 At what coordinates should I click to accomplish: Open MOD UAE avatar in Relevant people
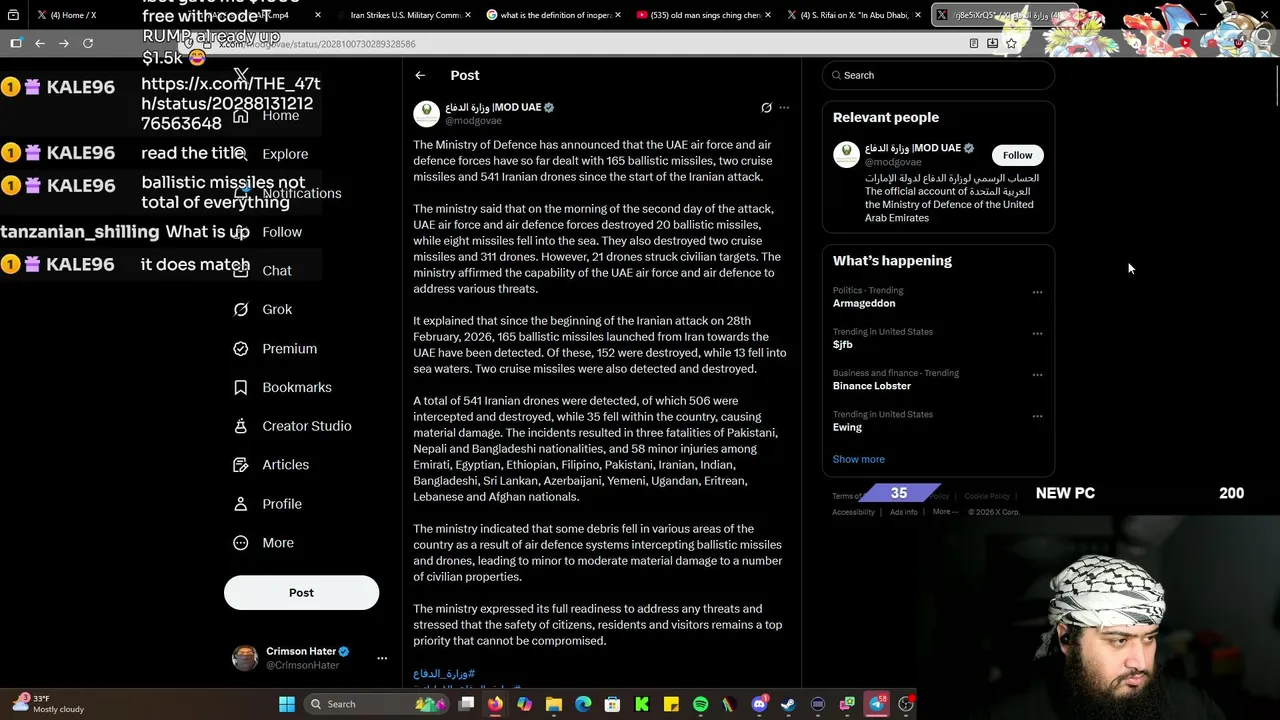pyautogui.click(x=847, y=154)
